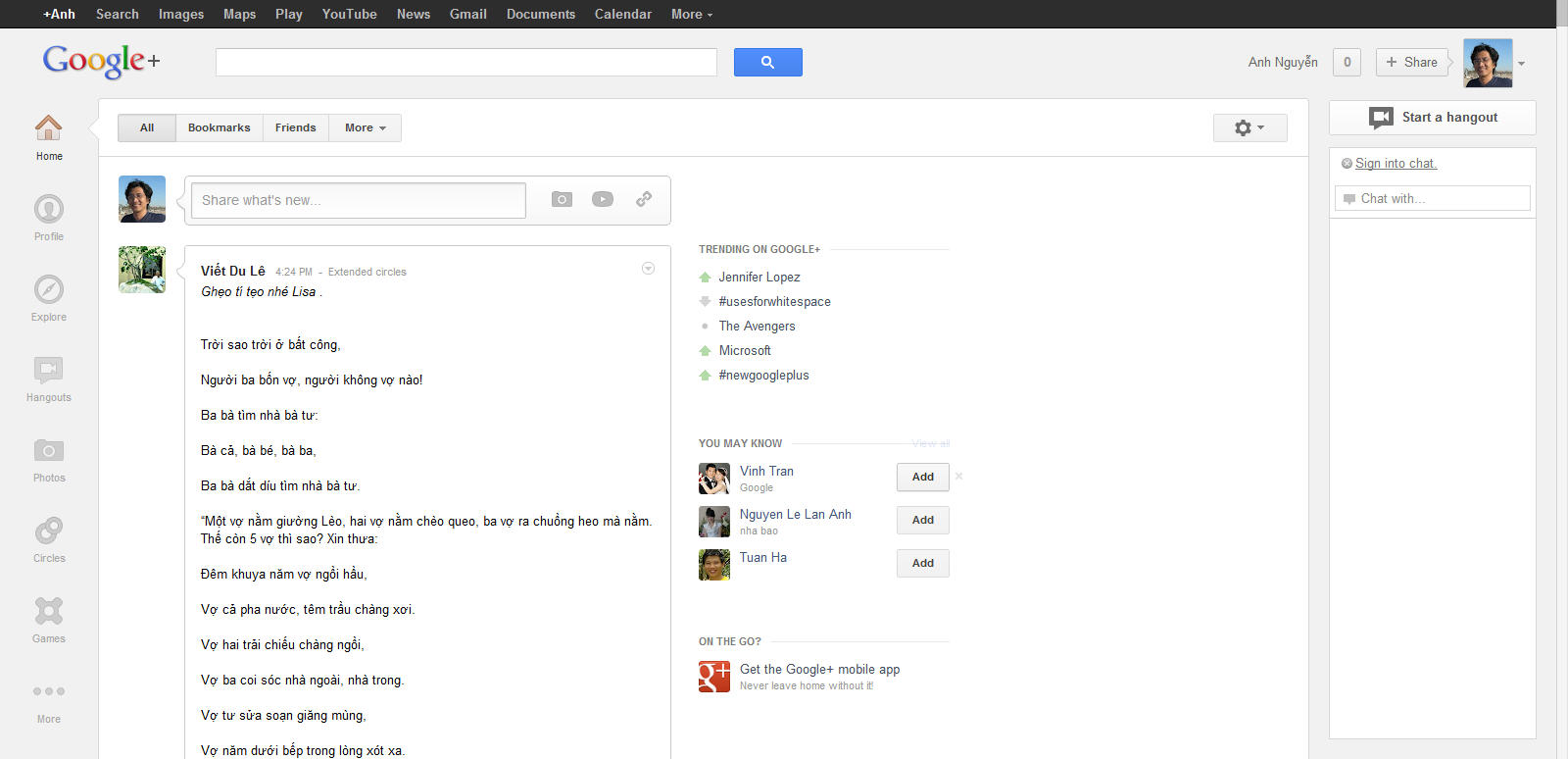The width and height of the screenshot is (1568, 759).
Task: Open the Explore compass icon
Action: (49, 289)
